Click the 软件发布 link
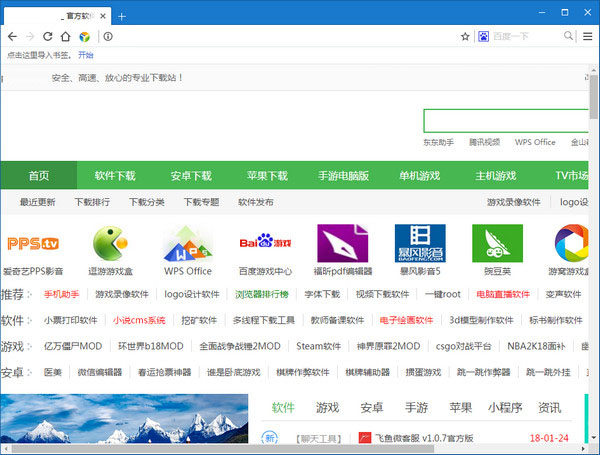Screen dimensions: 600x455 pyautogui.click(x=256, y=202)
